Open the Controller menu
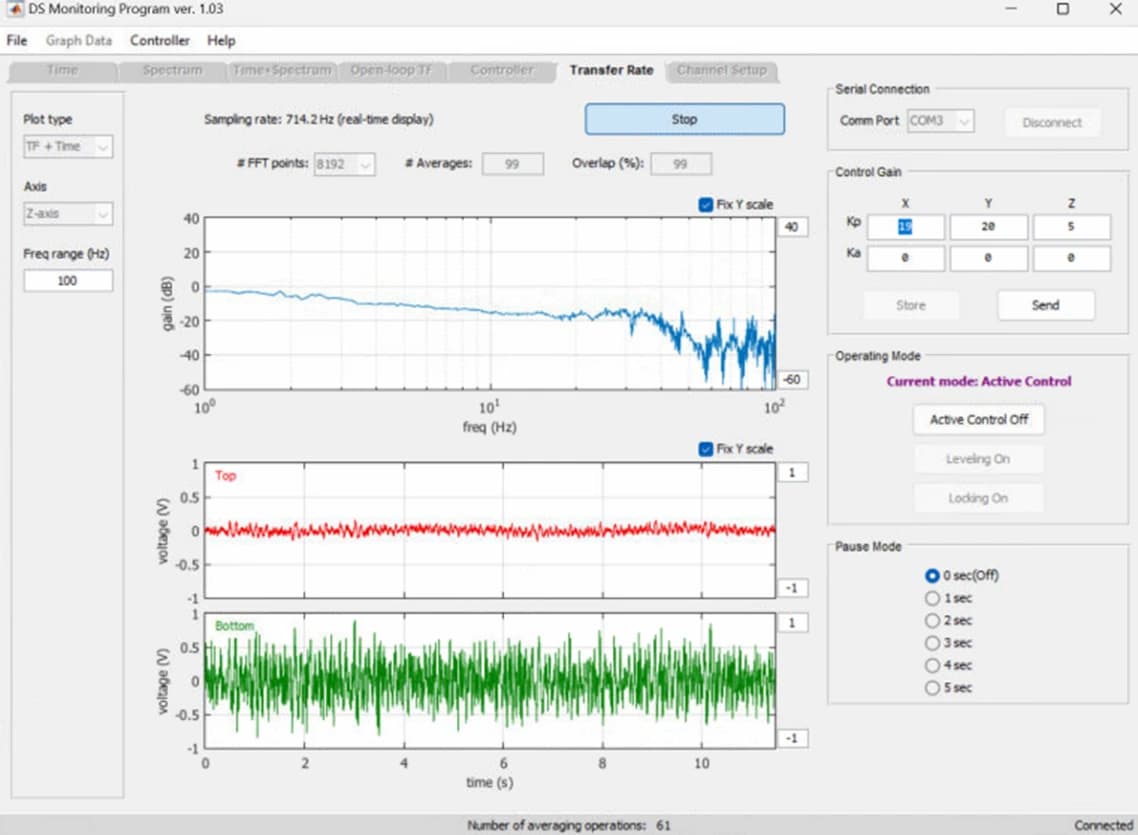Image resolution: width=1138 pixels, height=835 pixels. tap(160, 41)
